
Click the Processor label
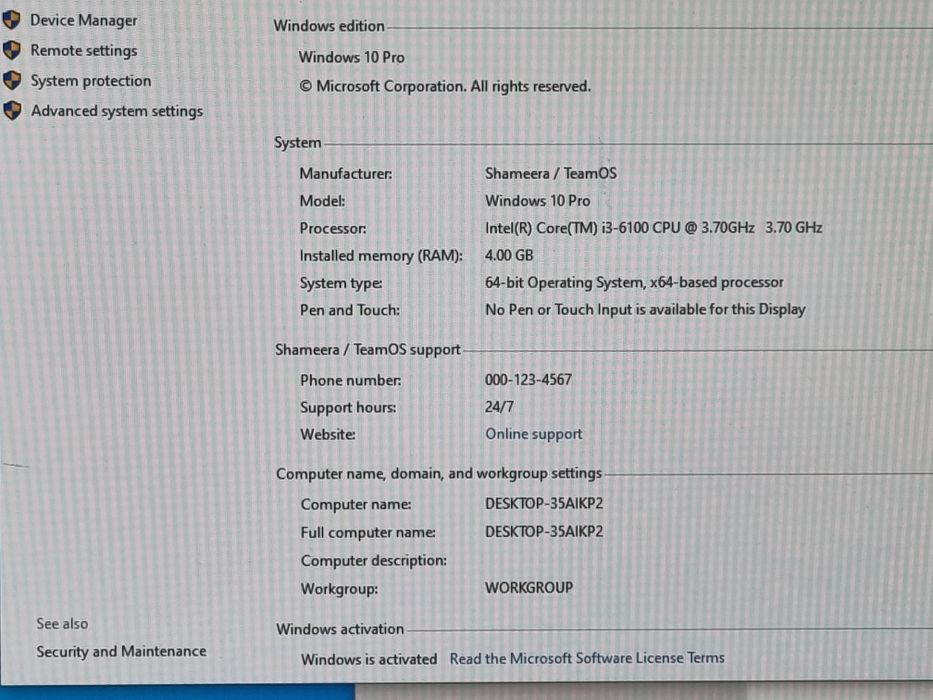333,229
